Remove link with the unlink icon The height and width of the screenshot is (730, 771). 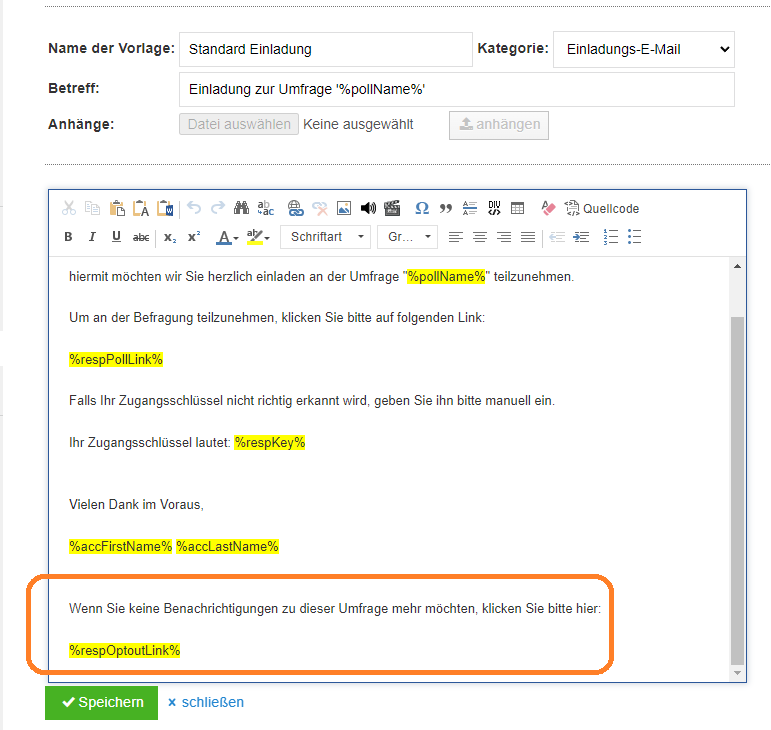click(320, 208)
